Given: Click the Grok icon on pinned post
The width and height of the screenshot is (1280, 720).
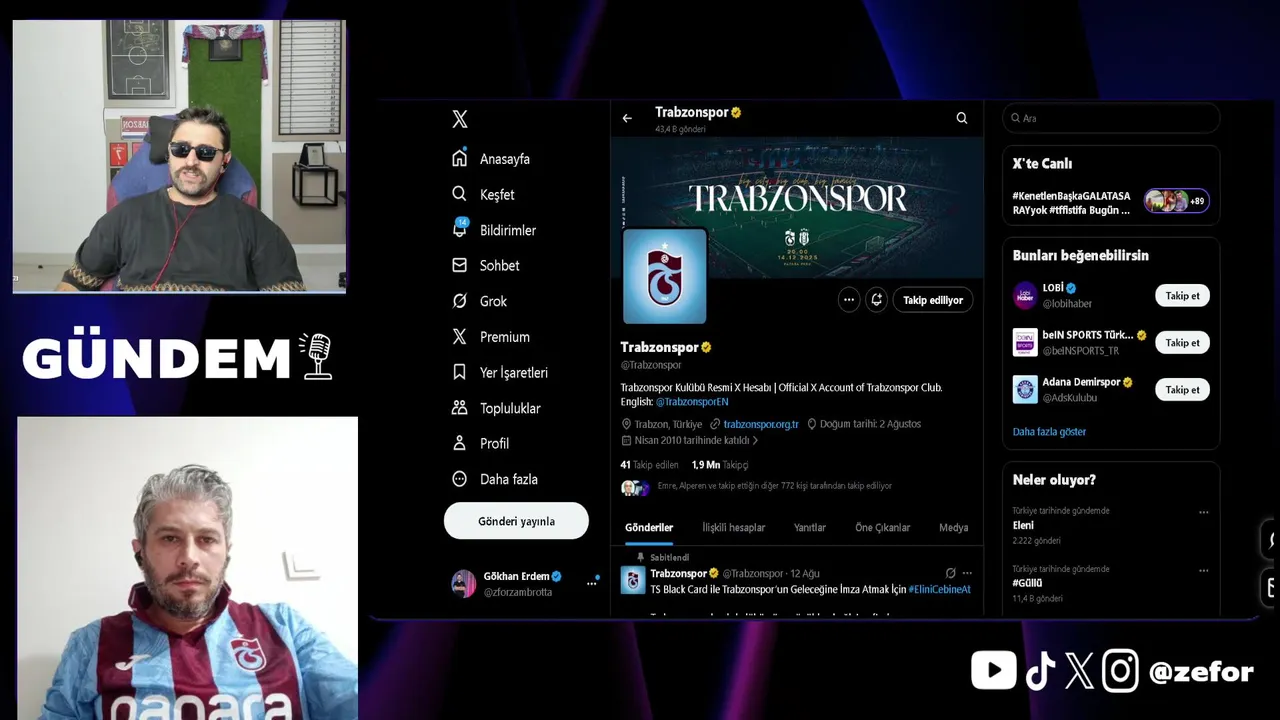Looking at the screenshot, I should point(950,574).
